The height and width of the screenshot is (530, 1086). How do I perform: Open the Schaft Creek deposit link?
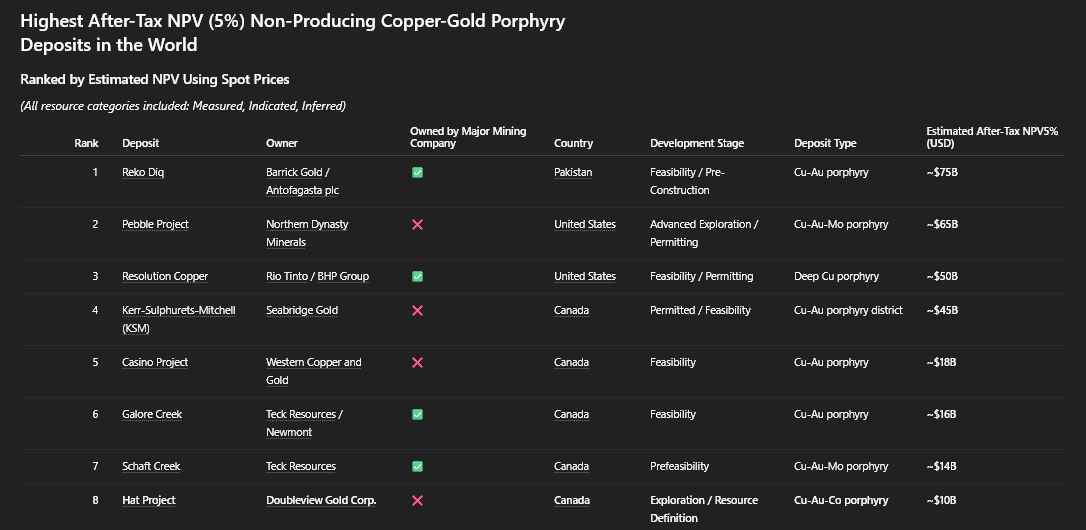pyautogui.click(x=151, y=466)
